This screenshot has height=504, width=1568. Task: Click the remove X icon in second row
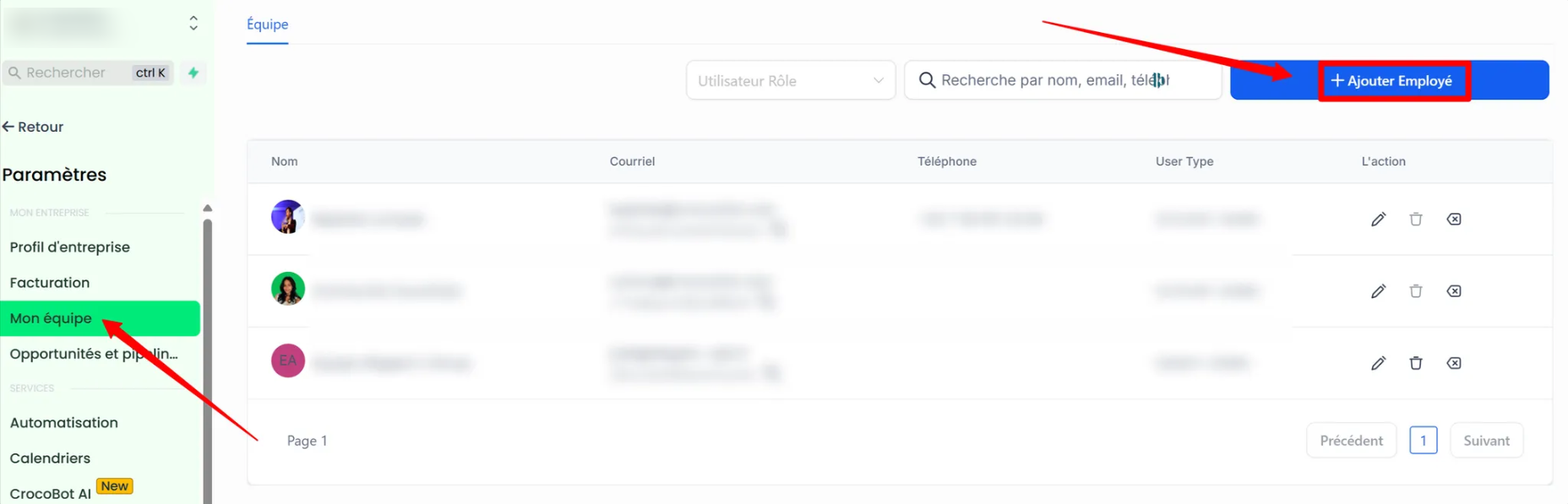[x=1453, y=291]
